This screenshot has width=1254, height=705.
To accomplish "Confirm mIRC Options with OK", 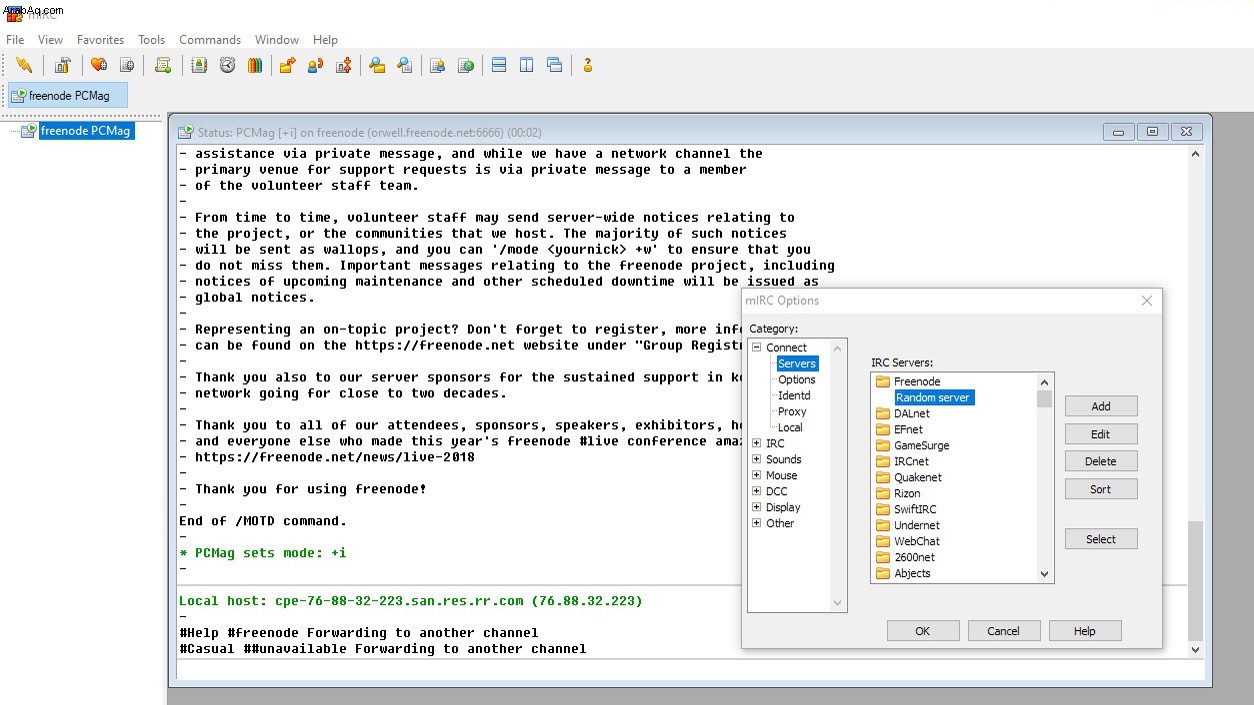I will [923, 631].
